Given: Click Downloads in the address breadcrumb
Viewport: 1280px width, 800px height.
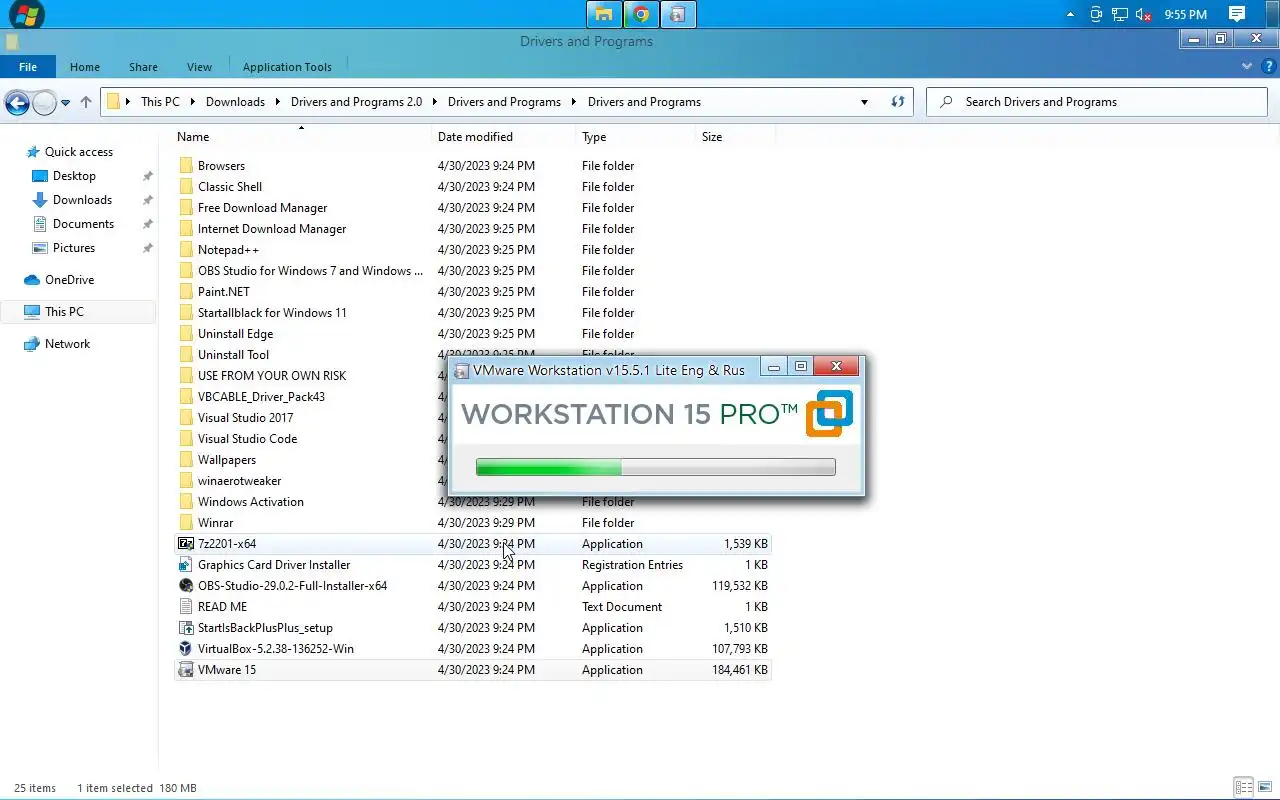Looking at the screenshot, I should (x=235, y=102).
